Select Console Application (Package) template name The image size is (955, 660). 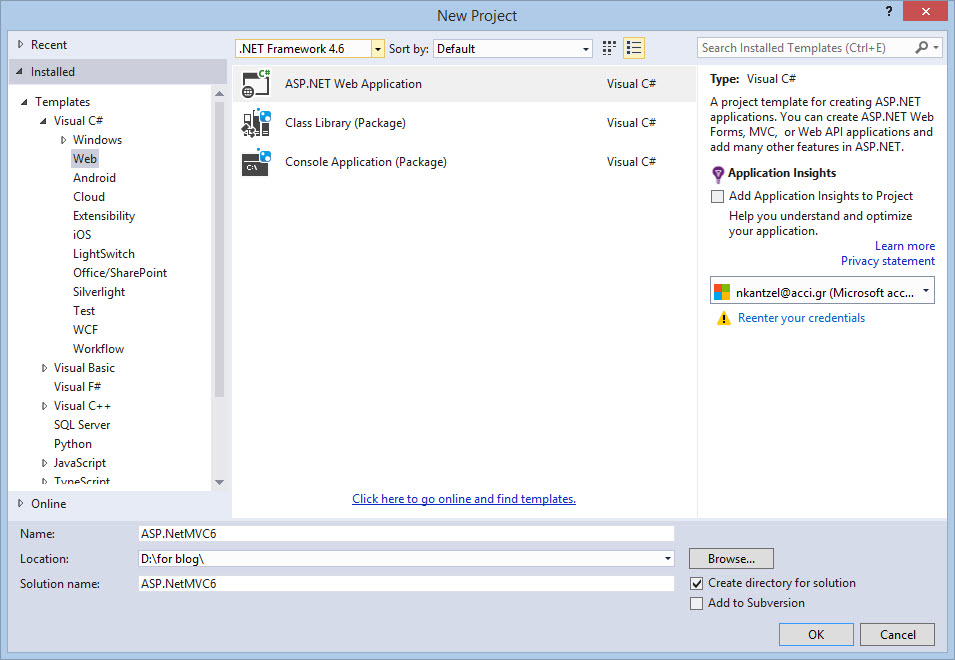tap(365, 162)
